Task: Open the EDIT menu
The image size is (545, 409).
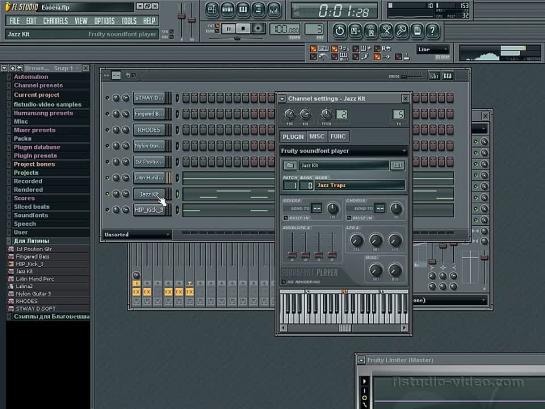Action: [31, 21]
